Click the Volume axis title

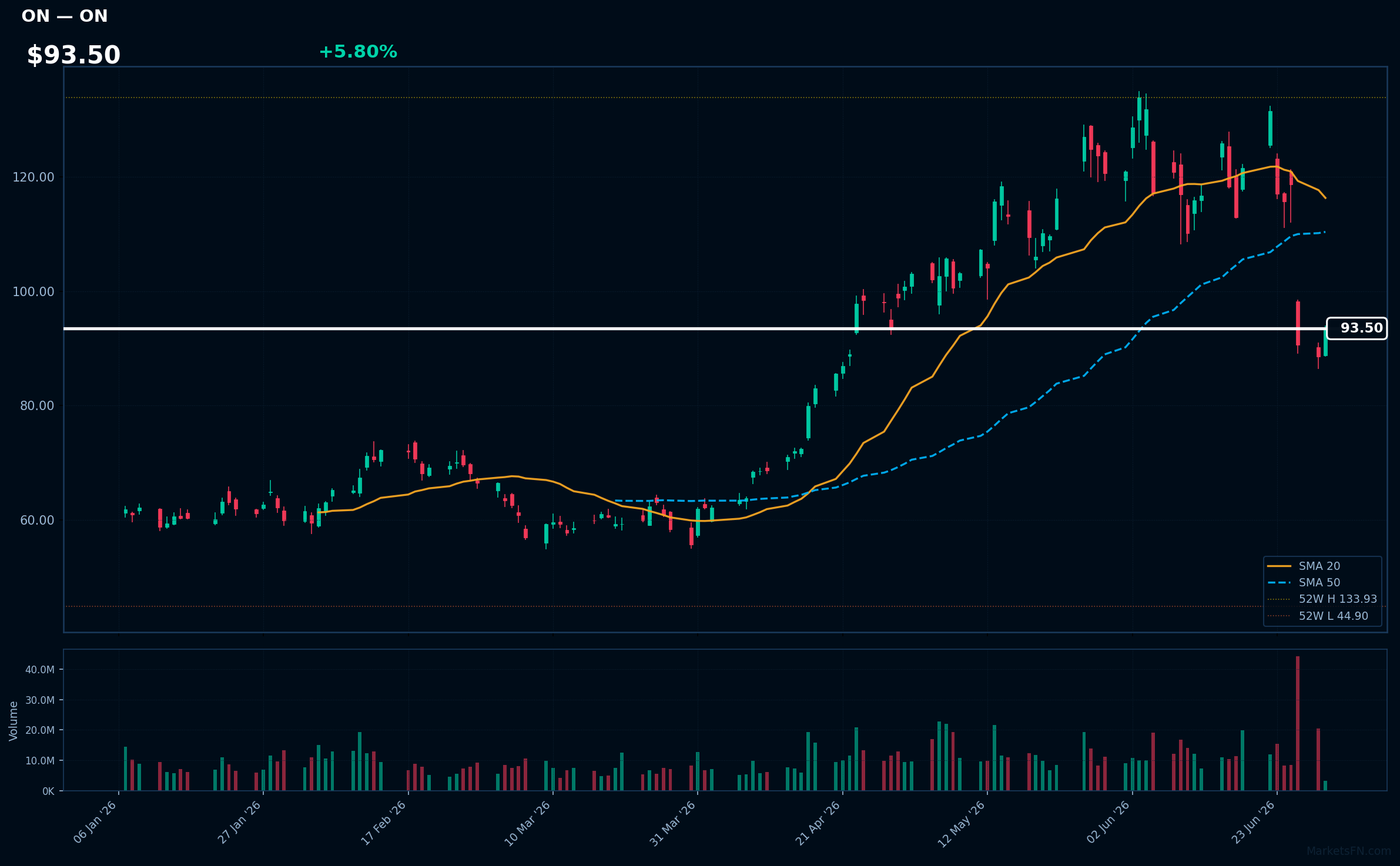[14, 721]
